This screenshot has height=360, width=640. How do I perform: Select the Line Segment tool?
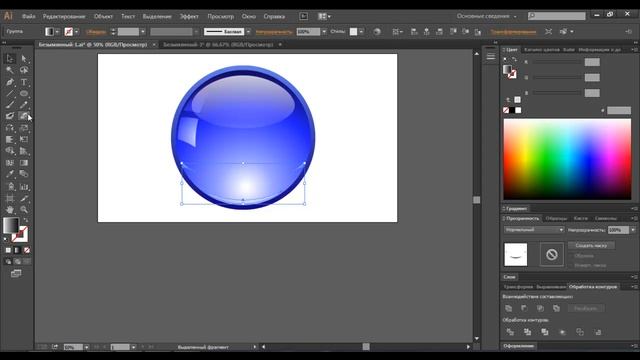[10, 93]
